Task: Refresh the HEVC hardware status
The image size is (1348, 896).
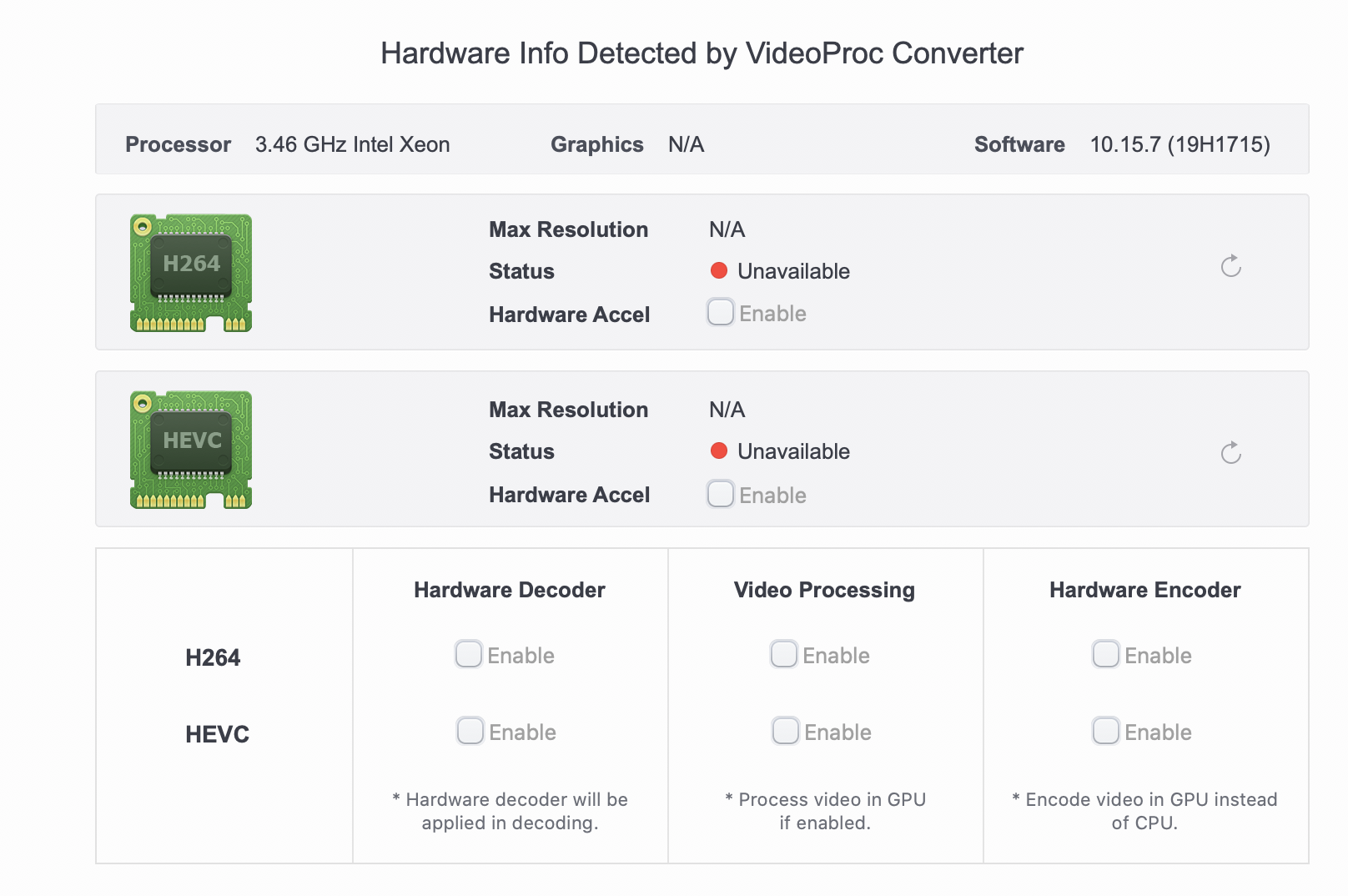Action: click(1230, 453)
